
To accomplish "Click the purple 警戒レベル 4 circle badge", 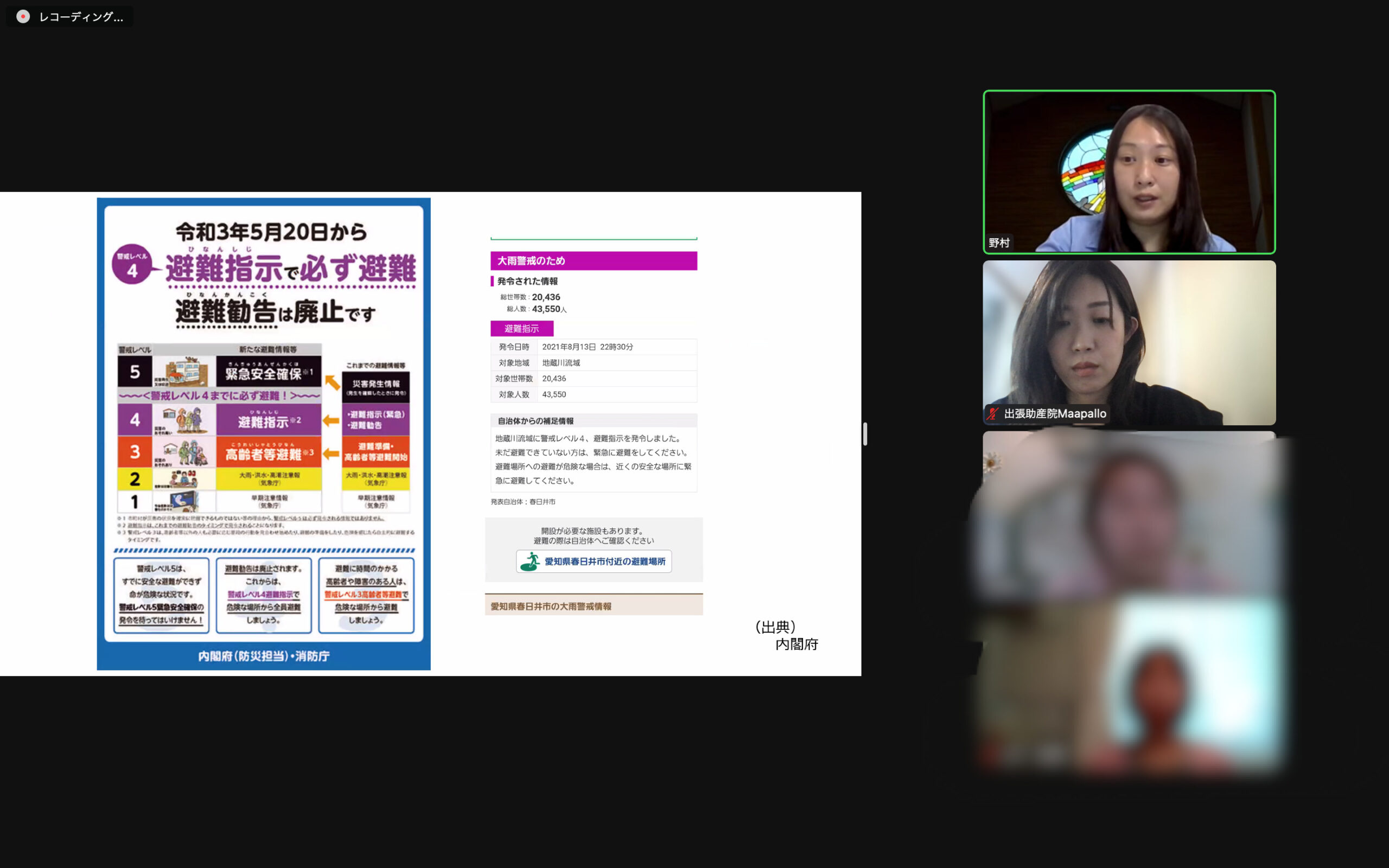I will 132,264.
